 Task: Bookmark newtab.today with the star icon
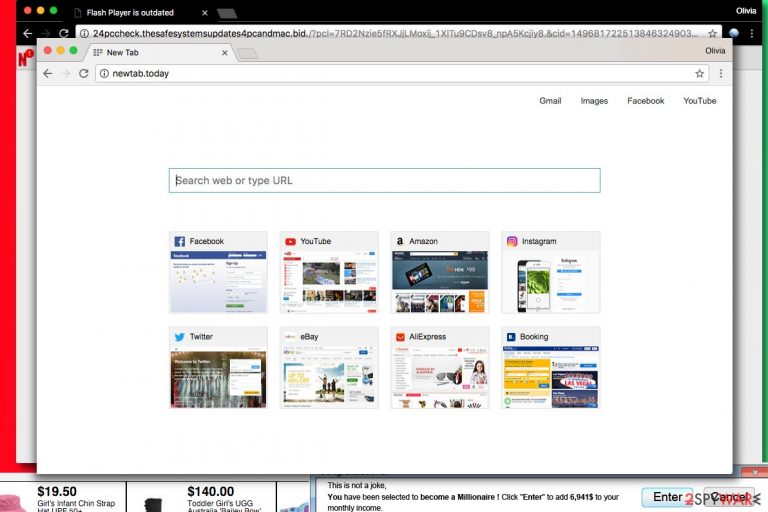[x=699, y=73]
